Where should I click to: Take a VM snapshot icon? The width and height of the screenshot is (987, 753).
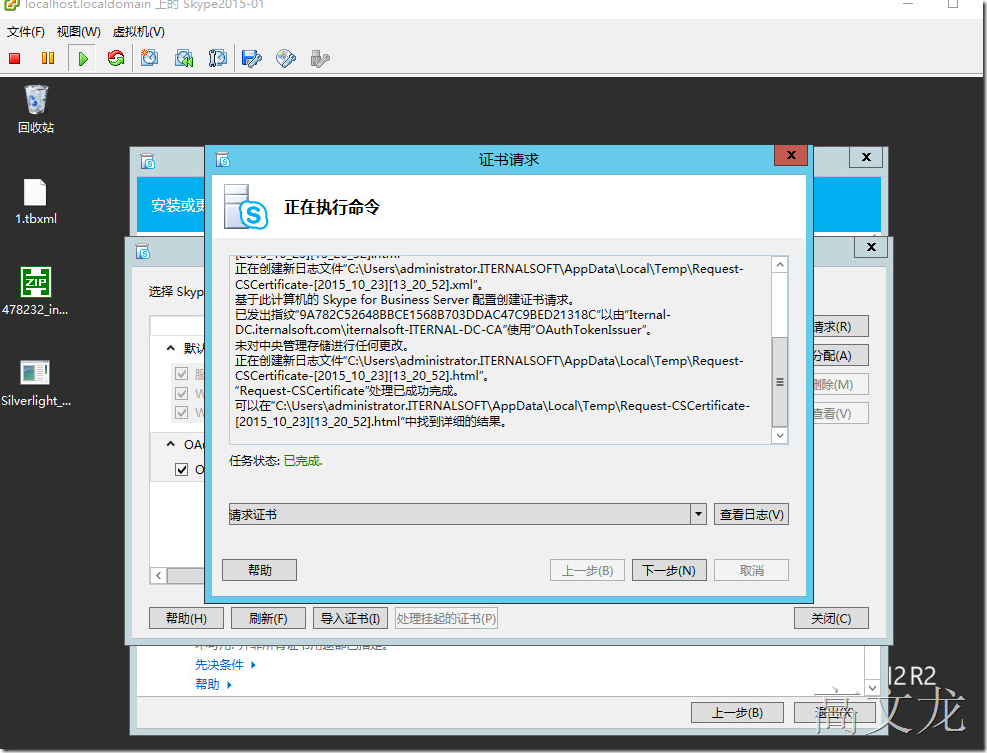(x=149, y=59)
